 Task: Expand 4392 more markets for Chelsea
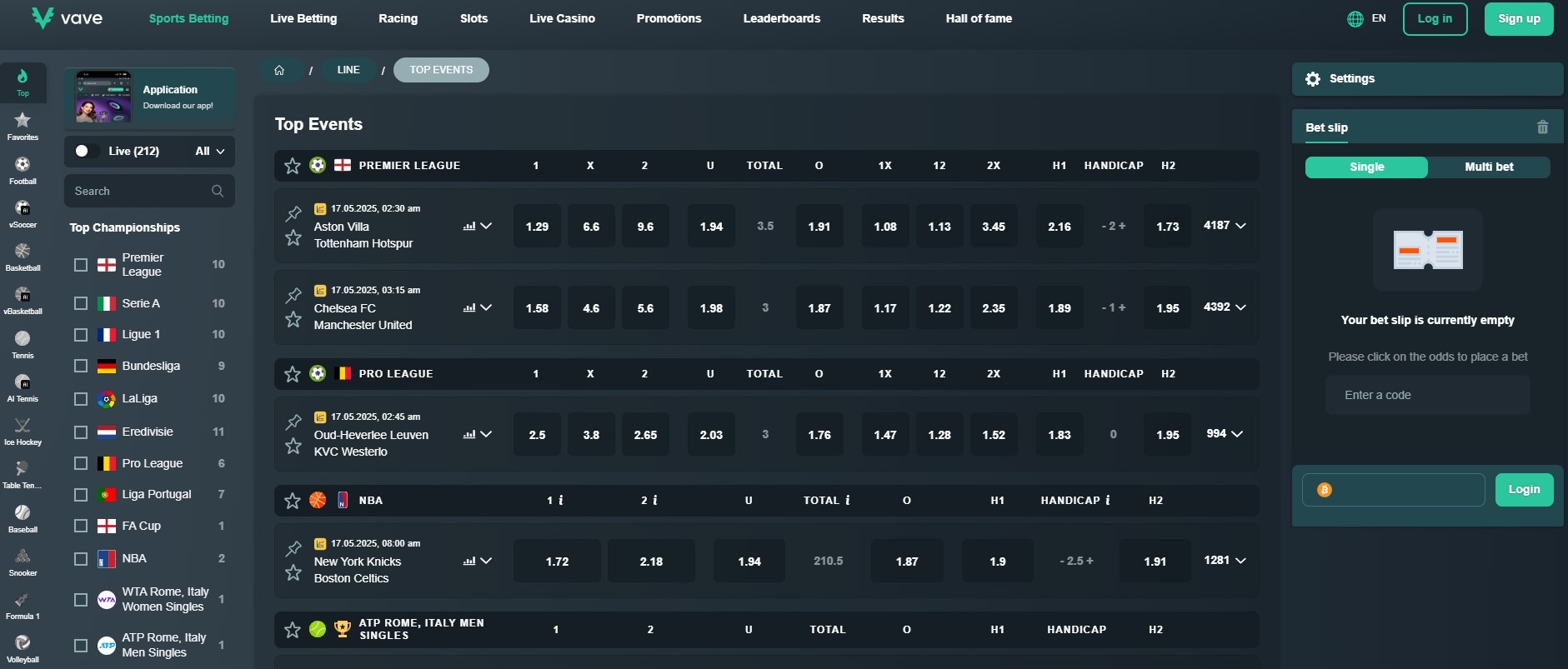1225,307
